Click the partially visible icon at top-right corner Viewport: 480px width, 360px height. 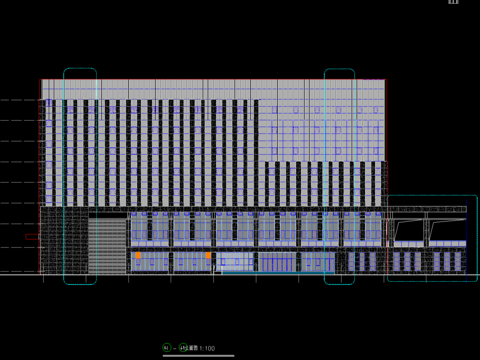[453, 2]
